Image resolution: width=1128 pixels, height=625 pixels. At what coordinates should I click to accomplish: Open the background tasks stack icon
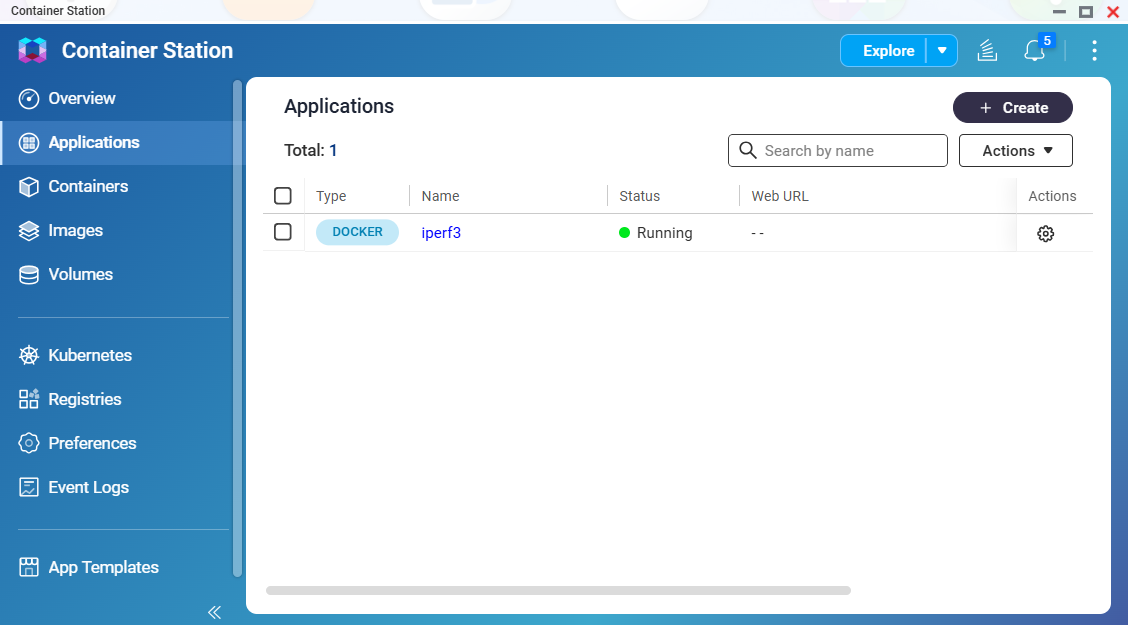coord(987,50)
